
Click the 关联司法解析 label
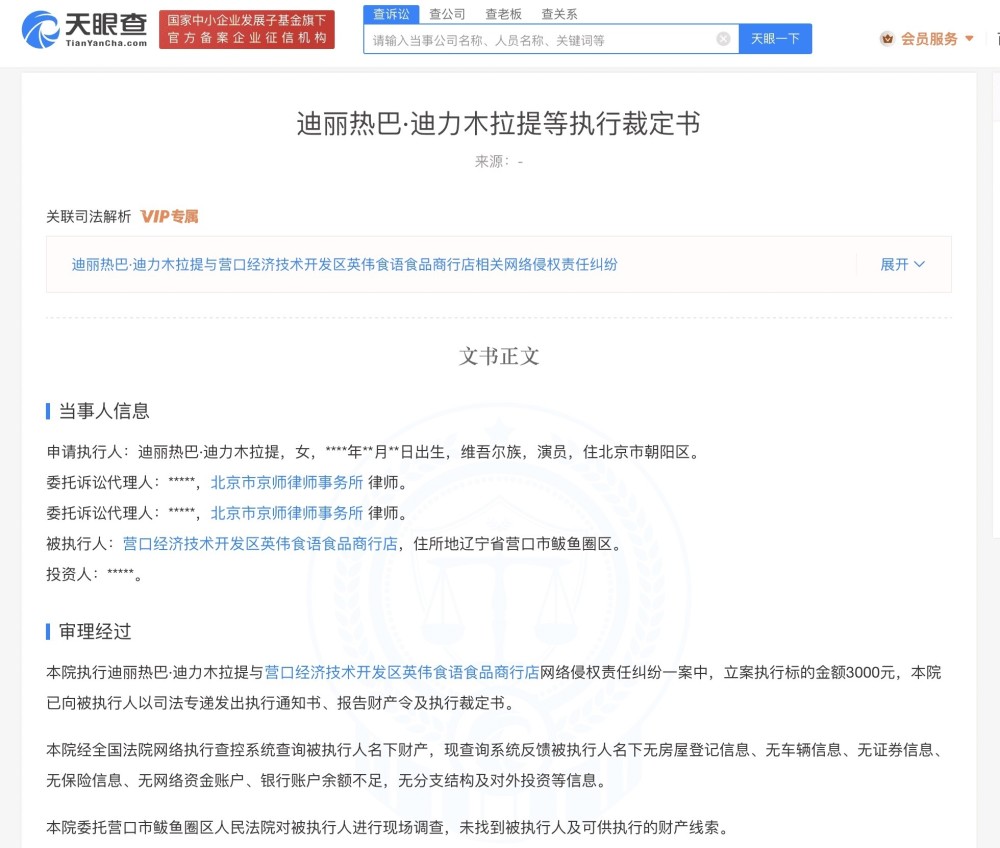pos(89,217)
